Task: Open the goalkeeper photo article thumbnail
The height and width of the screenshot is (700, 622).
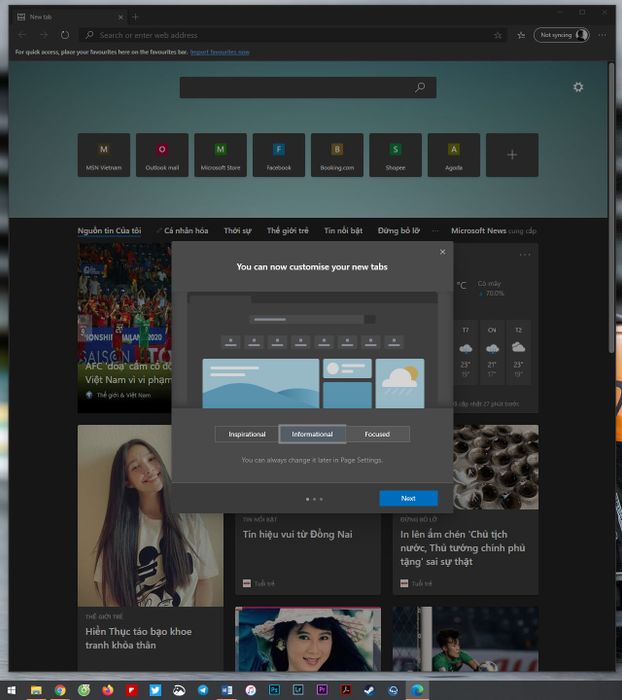Action: [465, 639]
